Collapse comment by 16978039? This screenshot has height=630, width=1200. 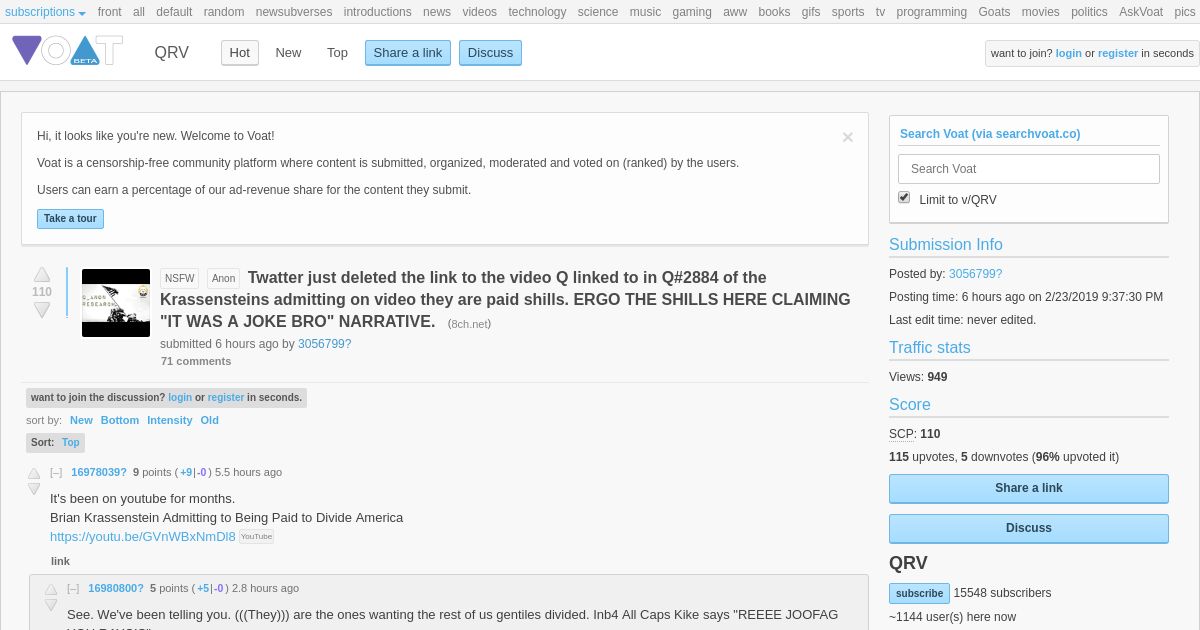point(56,472)
